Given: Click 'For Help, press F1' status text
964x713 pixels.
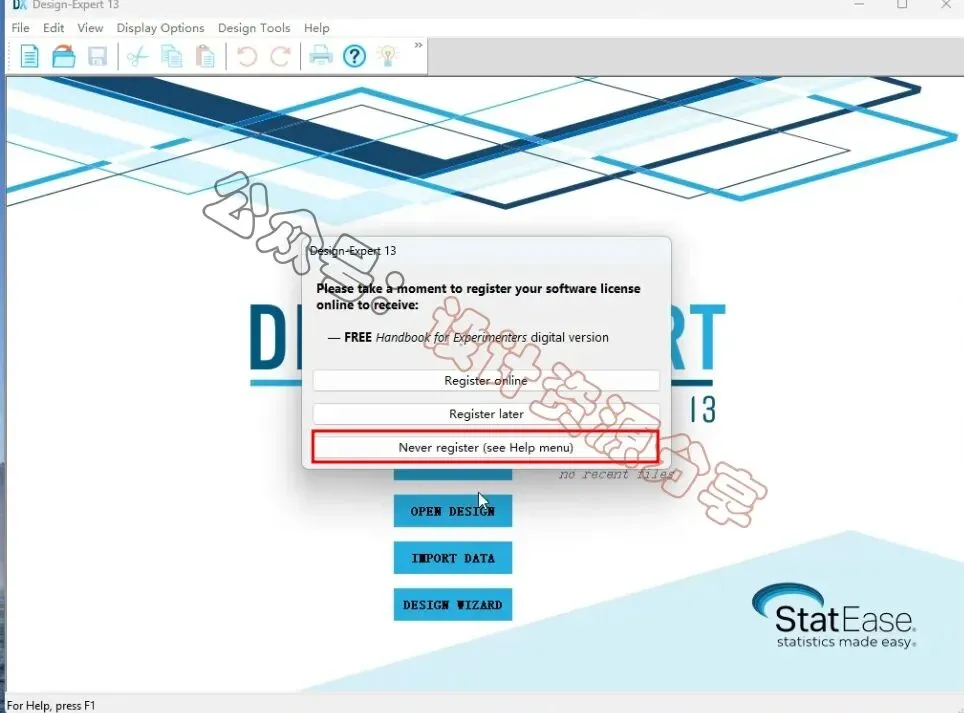Looking at the screenshot, I should click(51, 706).
